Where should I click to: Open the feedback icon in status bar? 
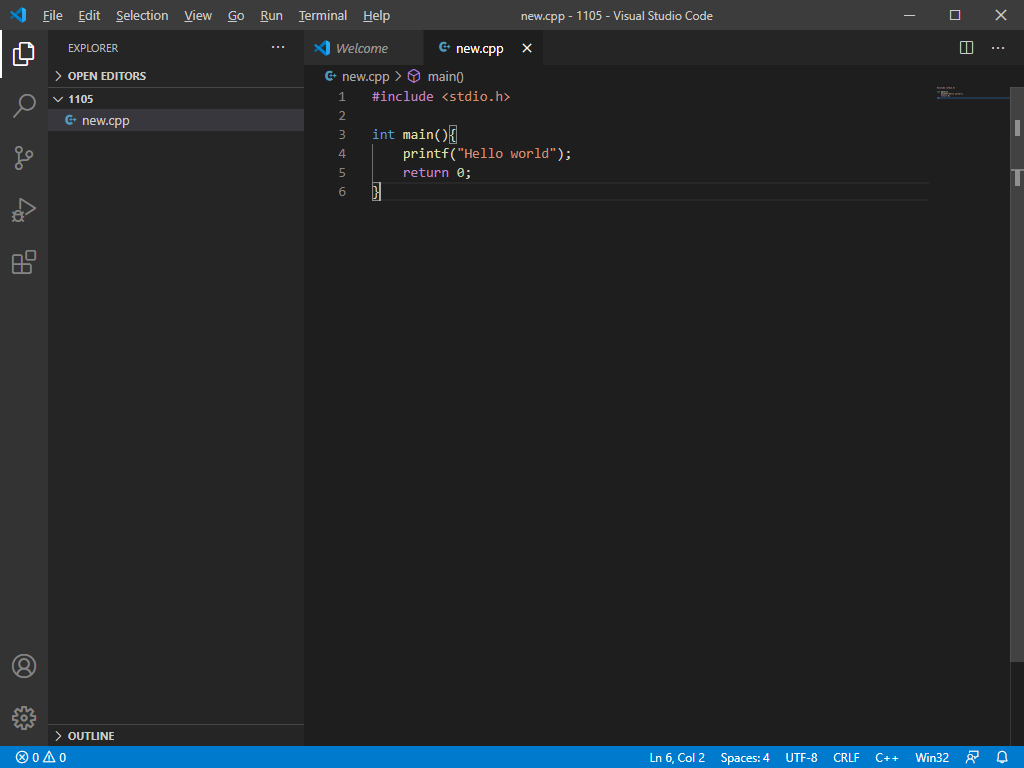(x=972, y=758)
